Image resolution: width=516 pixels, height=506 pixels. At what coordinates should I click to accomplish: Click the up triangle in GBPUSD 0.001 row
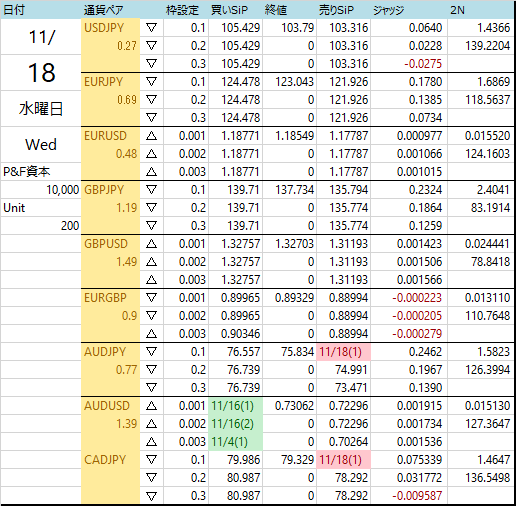tap(151, 244)
